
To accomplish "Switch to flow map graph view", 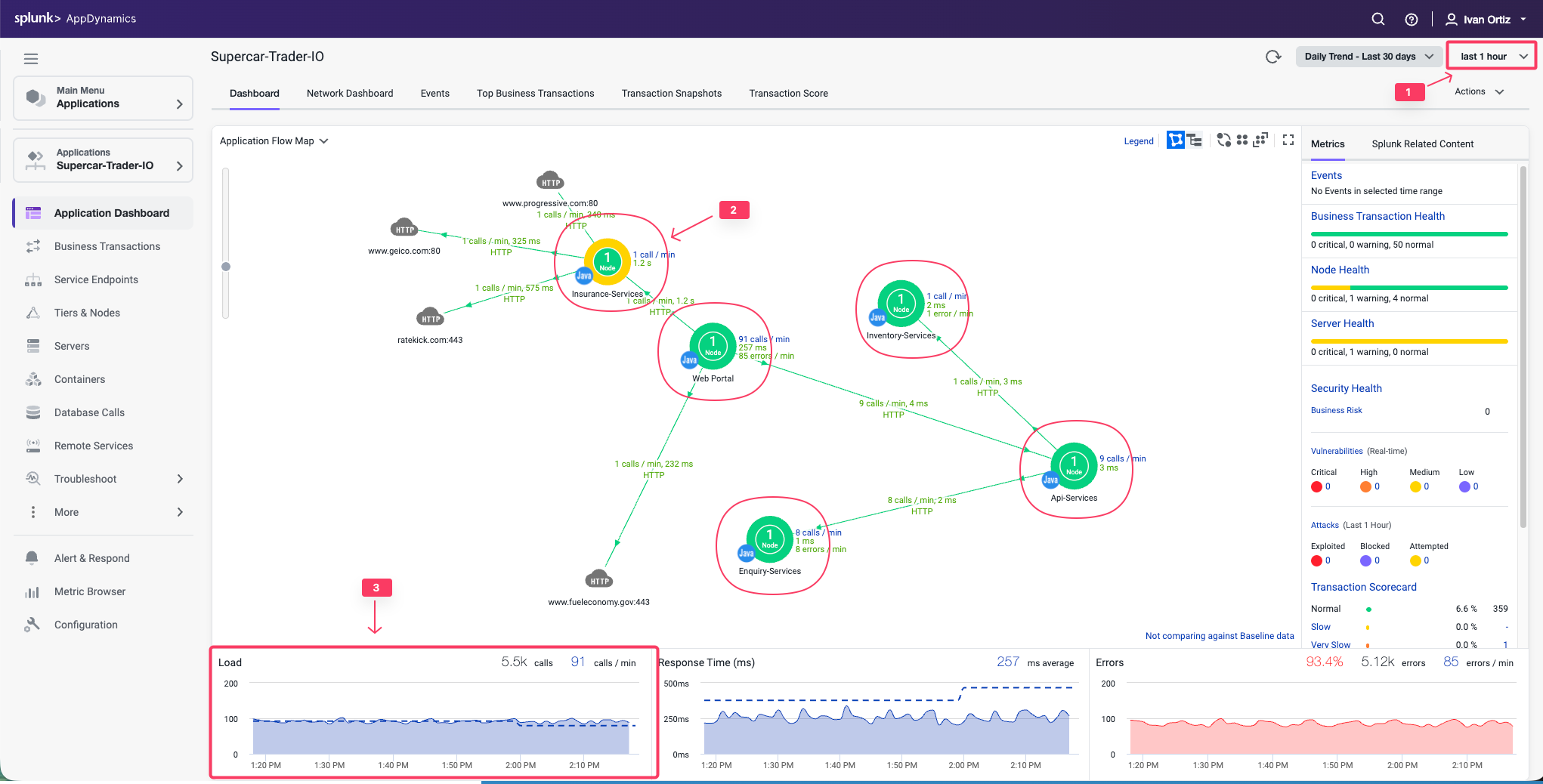I will (1176, 140).
